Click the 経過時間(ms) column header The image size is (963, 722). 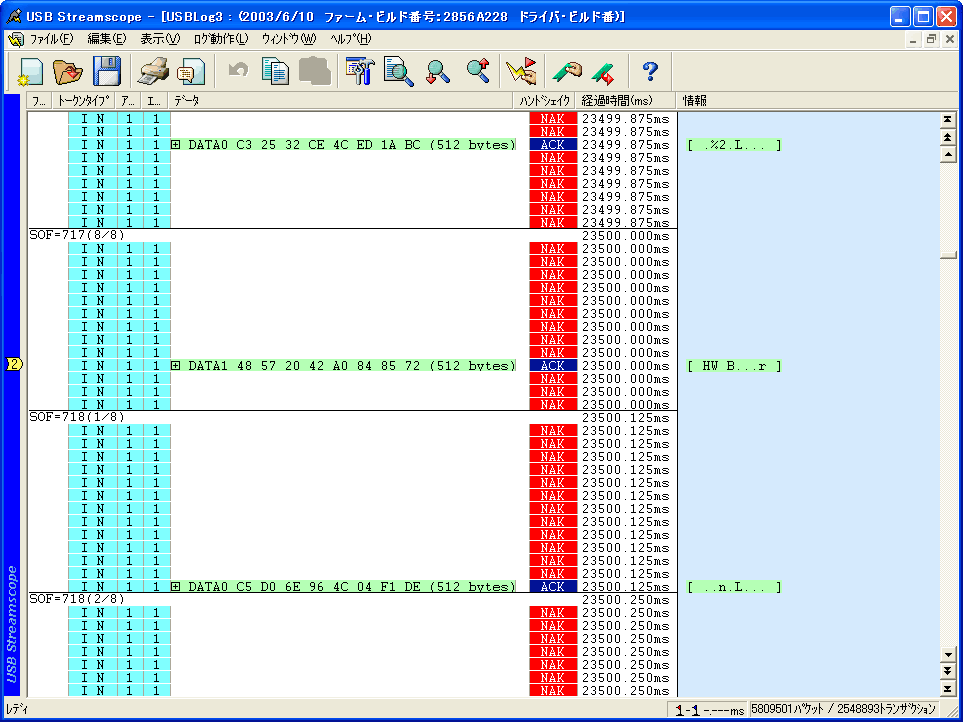(626, 101)
